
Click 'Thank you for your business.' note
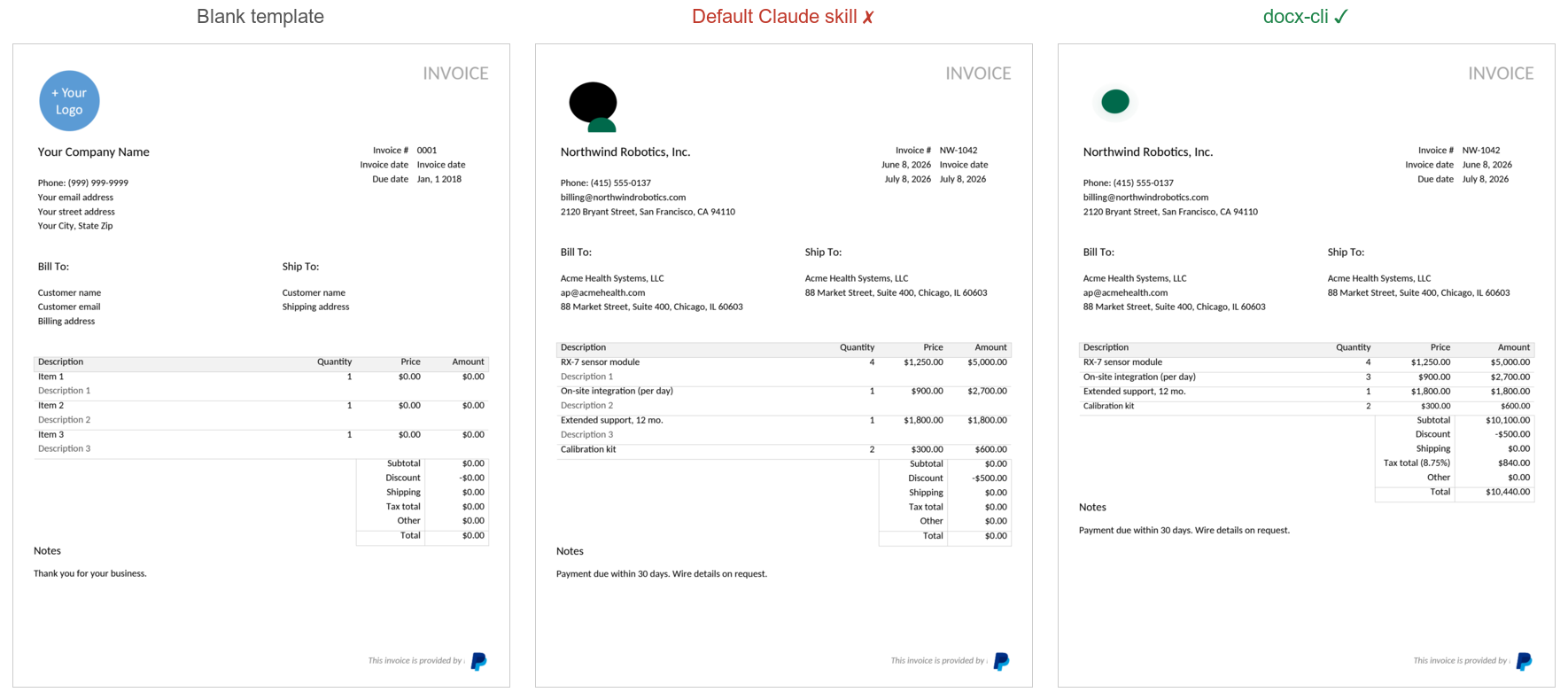coord(90,574)
